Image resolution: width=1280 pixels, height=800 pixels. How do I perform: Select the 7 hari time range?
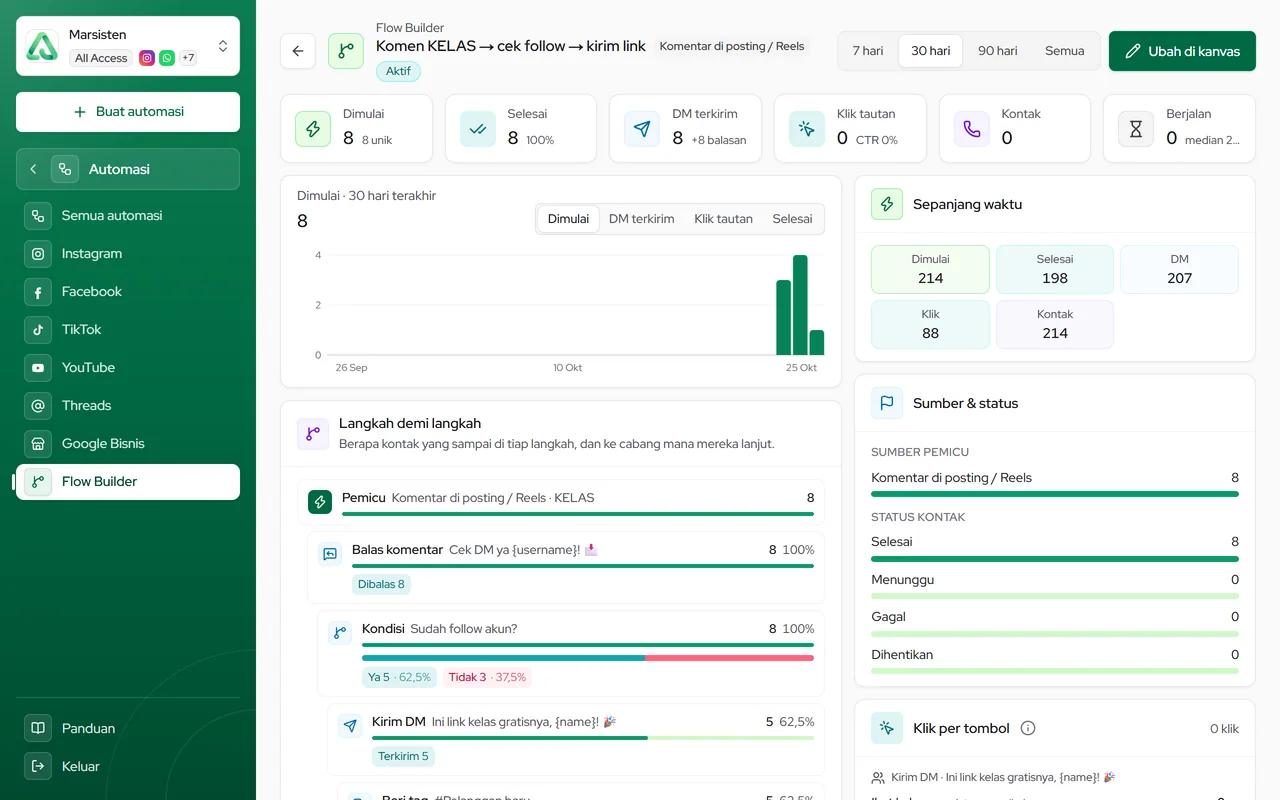coord(868,51)
